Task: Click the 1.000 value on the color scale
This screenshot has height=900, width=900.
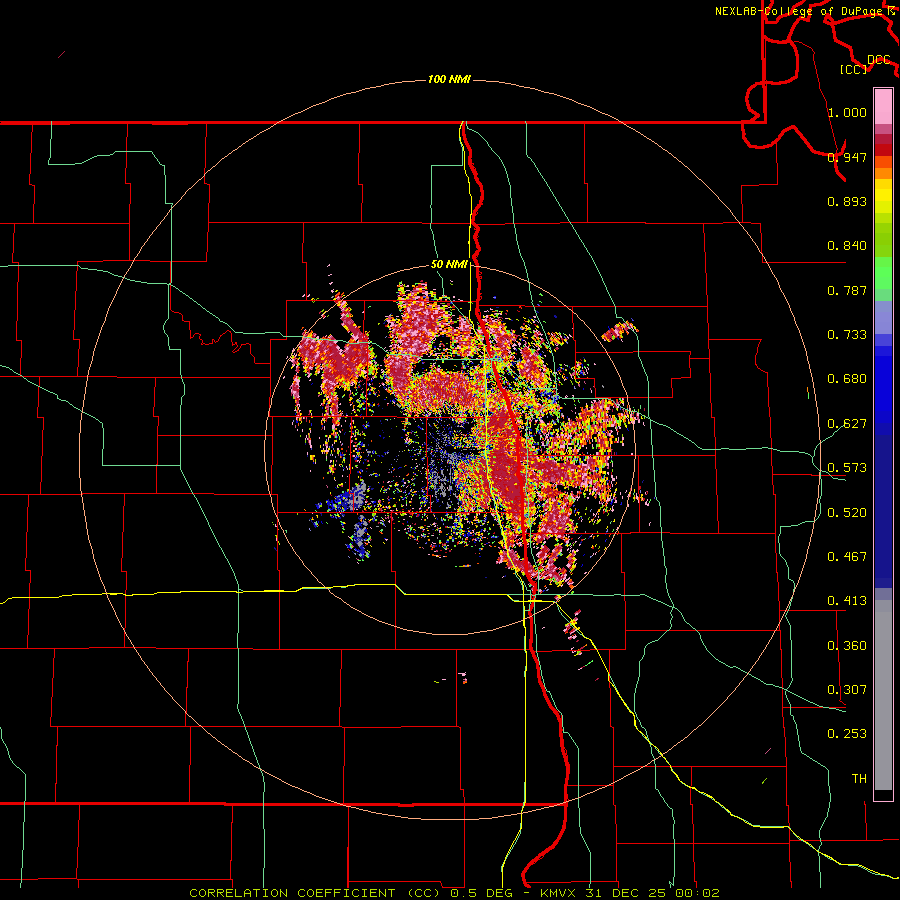Action: point(847,112)
